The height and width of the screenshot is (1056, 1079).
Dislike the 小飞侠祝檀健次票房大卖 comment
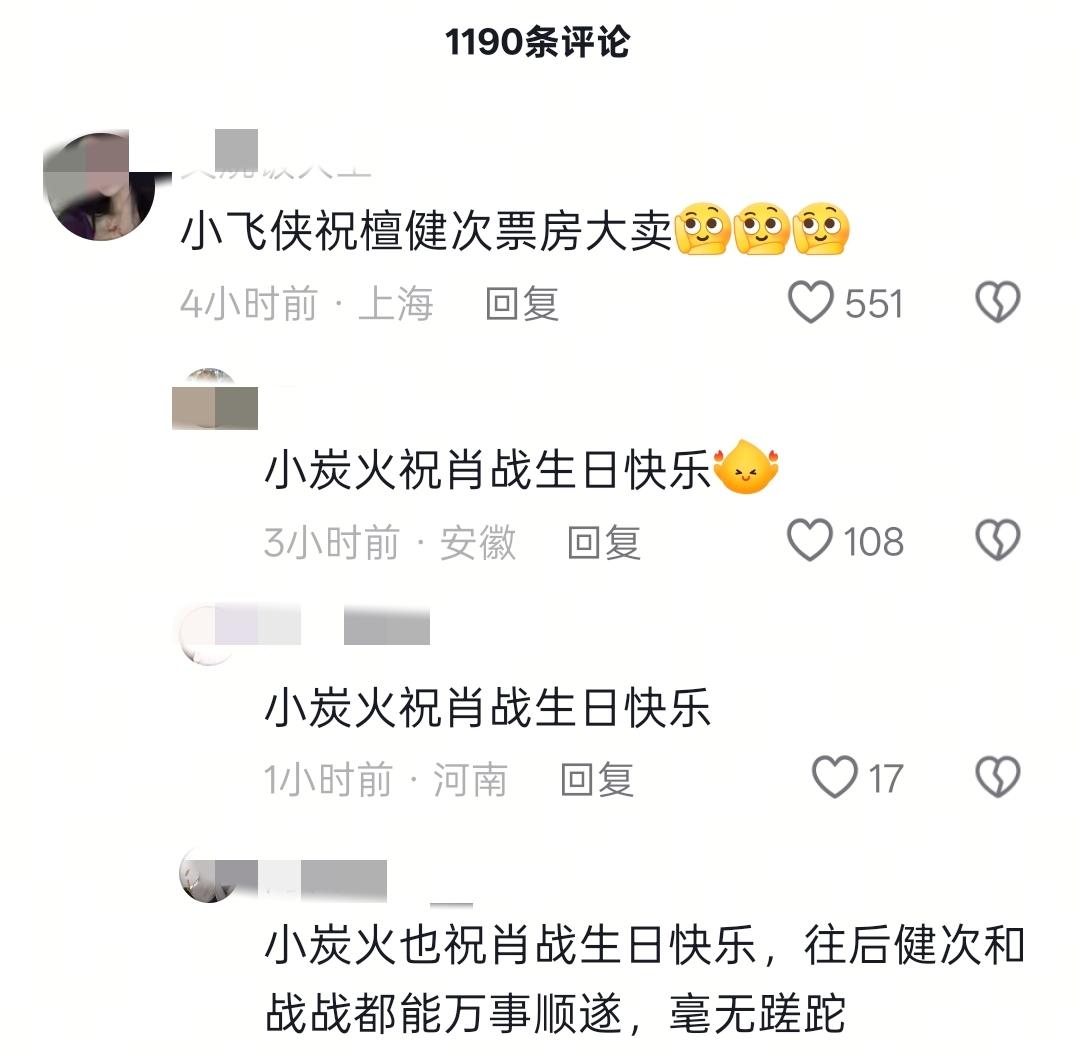click(x=998, y=302)
